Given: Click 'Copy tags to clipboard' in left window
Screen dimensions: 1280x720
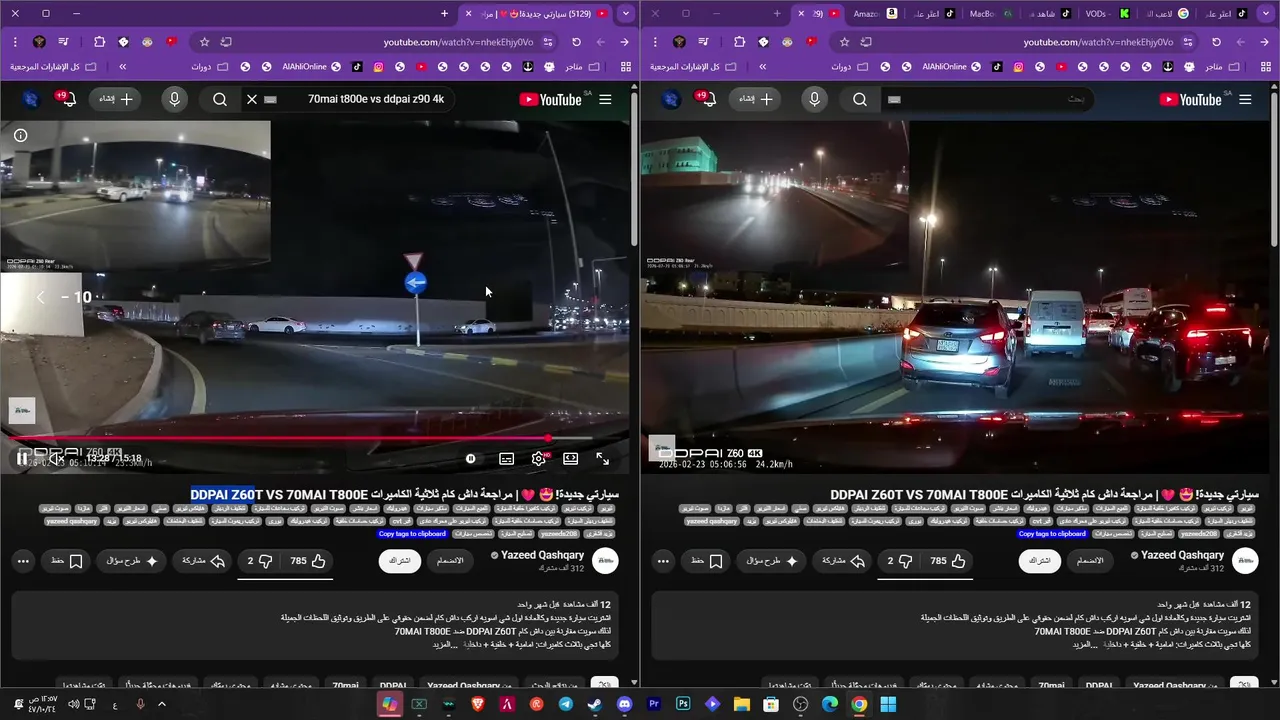Looking at the screenshot, I should pyautogui.click(x=412, y=534).
